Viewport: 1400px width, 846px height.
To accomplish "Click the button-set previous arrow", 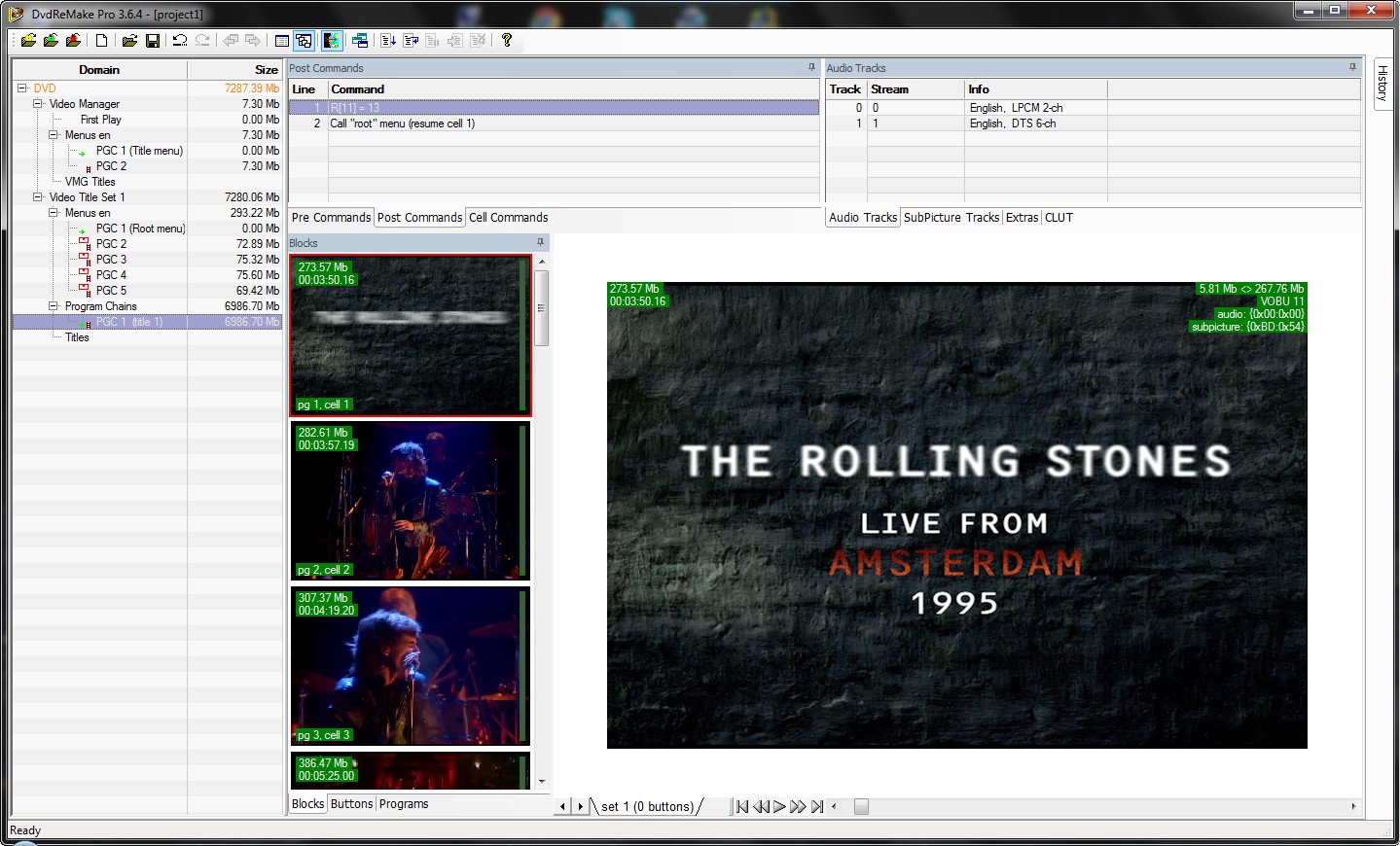I will pyautogui.click(x=562, y=806).
